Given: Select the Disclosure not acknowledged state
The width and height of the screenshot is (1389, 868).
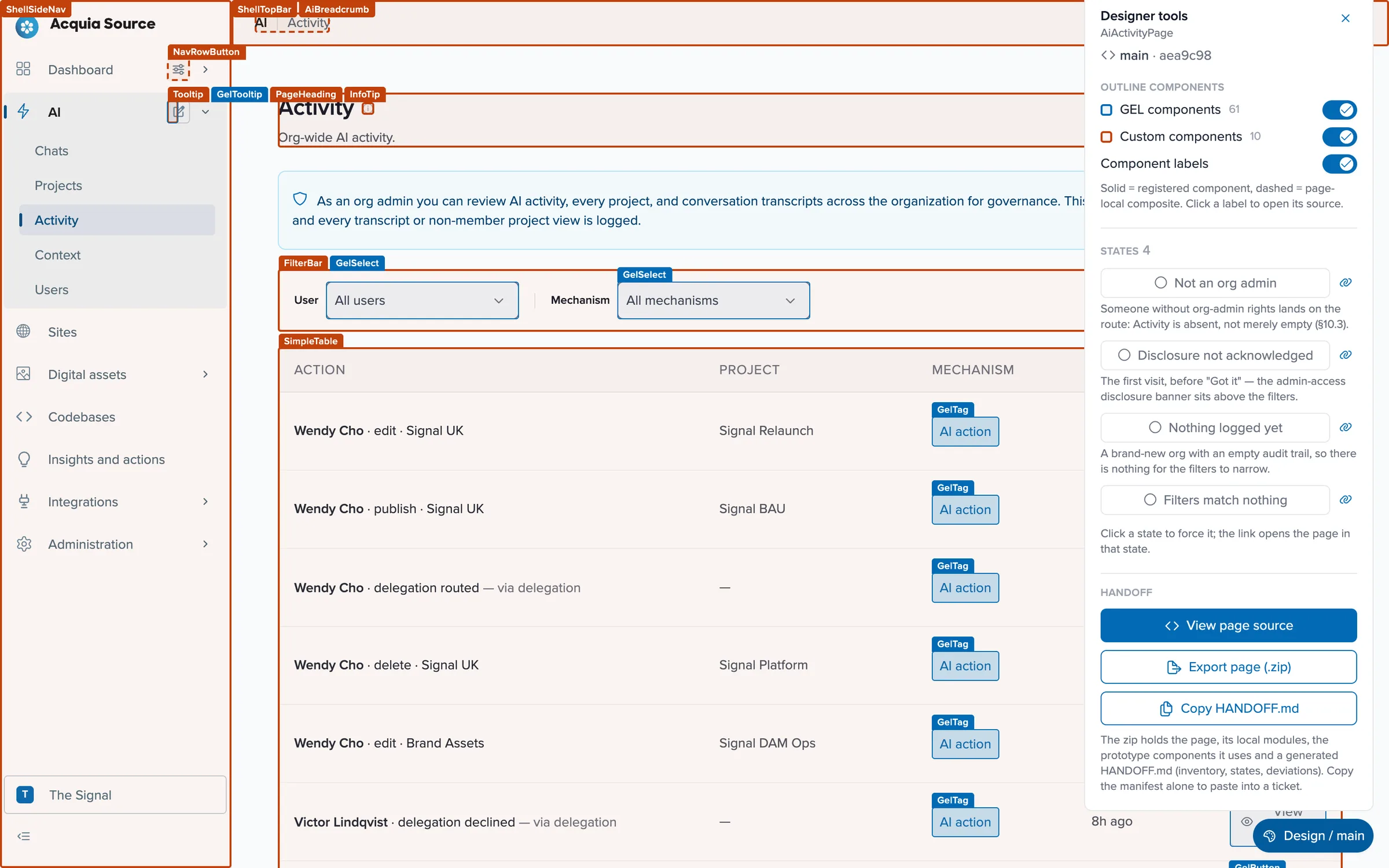Looking at the screenshot, I should coord(1215,355).
